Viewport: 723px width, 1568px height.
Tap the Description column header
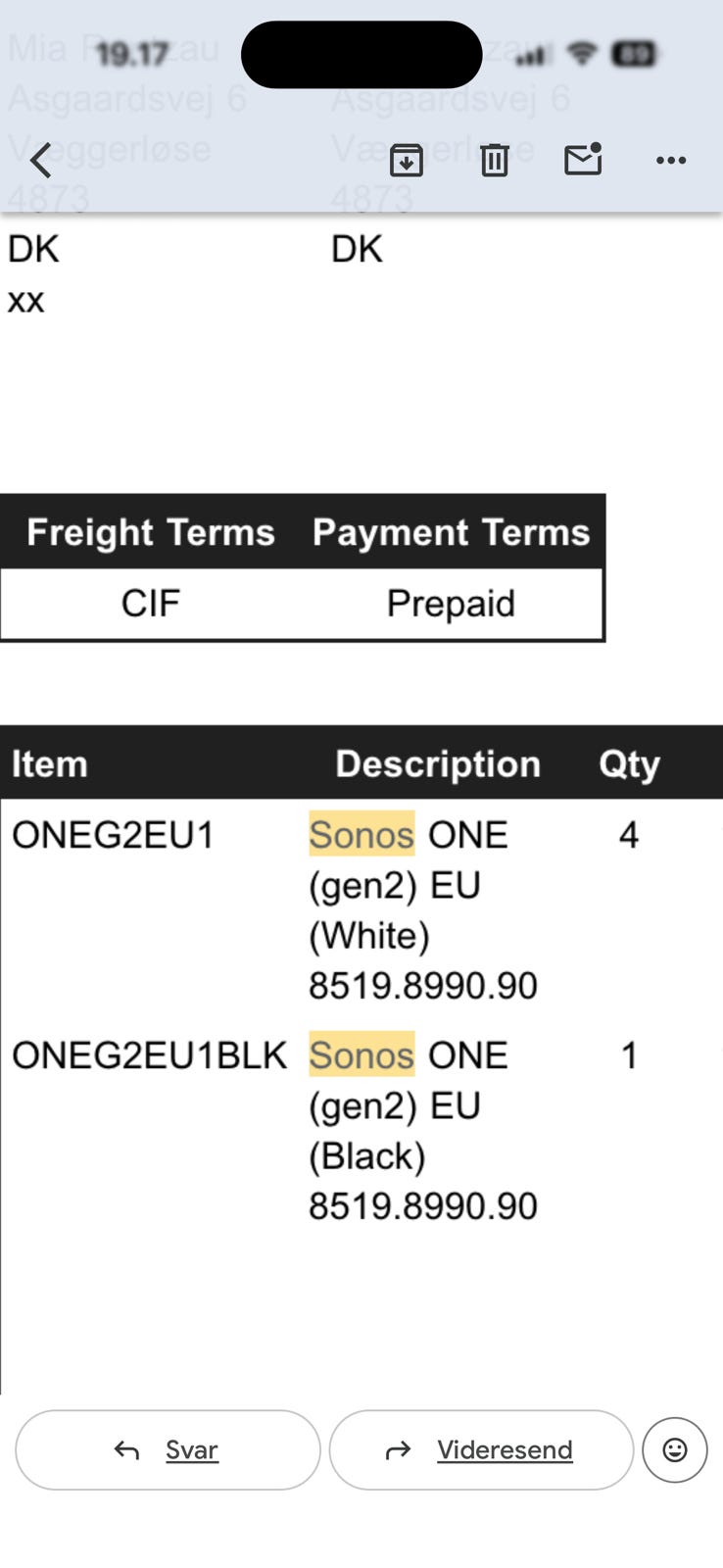438,763
